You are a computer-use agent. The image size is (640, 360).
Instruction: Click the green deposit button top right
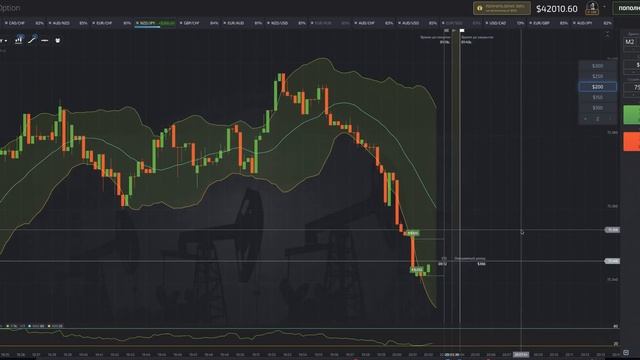(x=627, y=8)
